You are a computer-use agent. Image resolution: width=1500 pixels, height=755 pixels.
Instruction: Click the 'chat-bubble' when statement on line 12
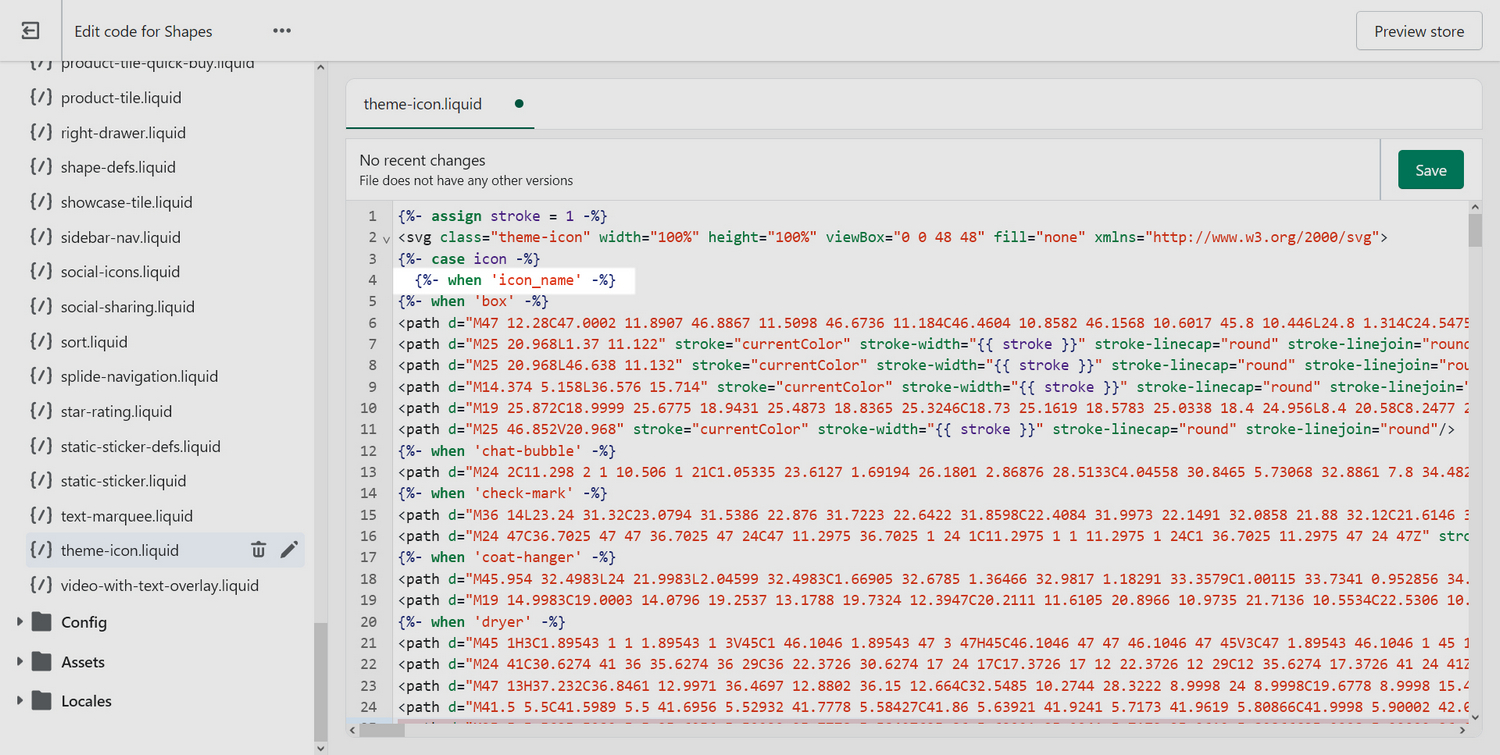(506, 450)
